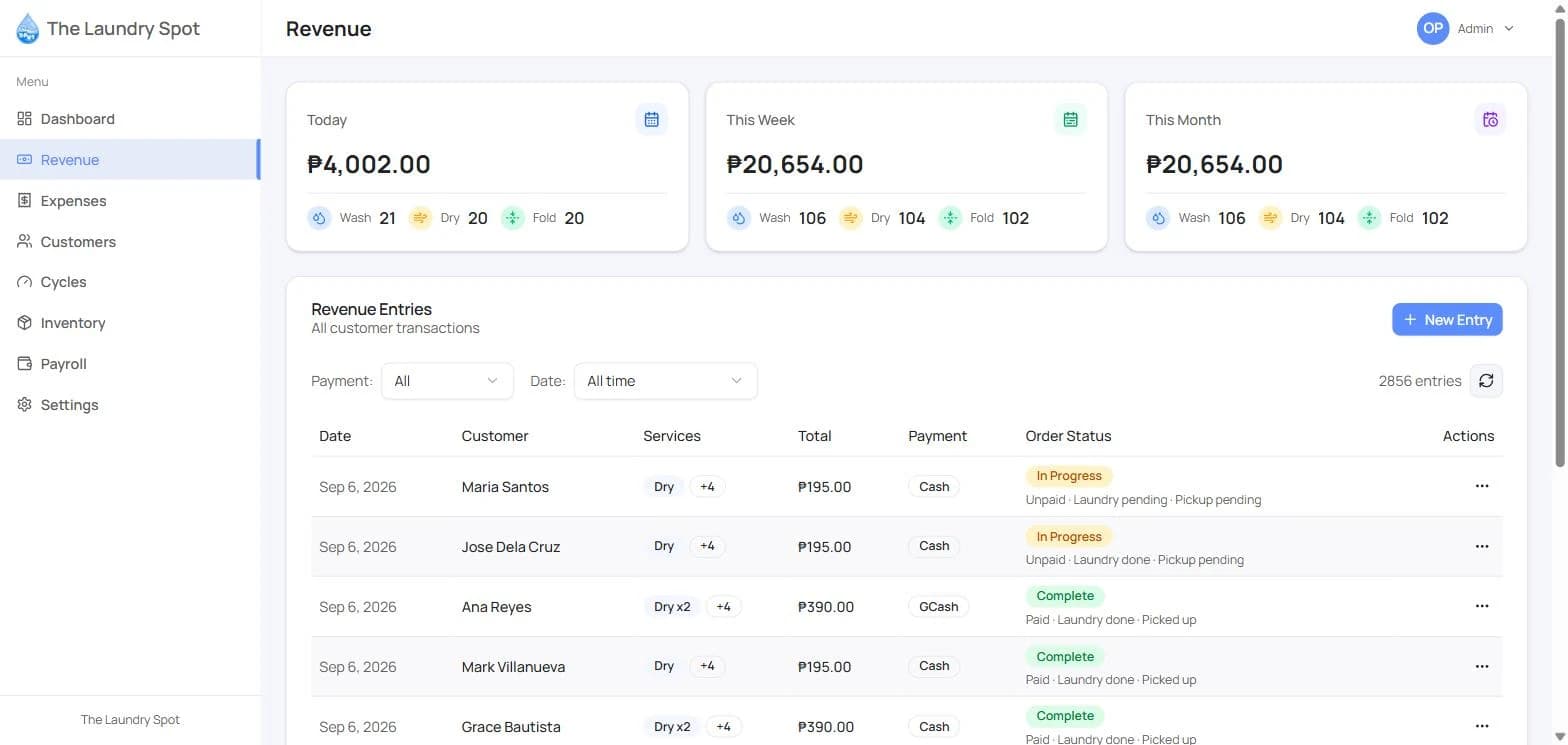1568x745 pixels.
Task: Refresh the revenue entries list
Action: click(1486, 381)
